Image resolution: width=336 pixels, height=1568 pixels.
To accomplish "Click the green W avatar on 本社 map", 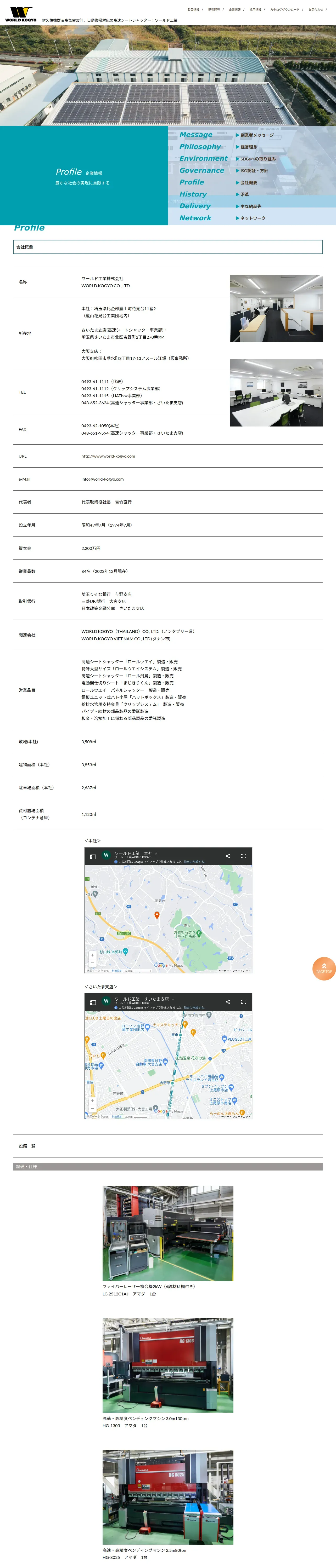I will 106,855.
